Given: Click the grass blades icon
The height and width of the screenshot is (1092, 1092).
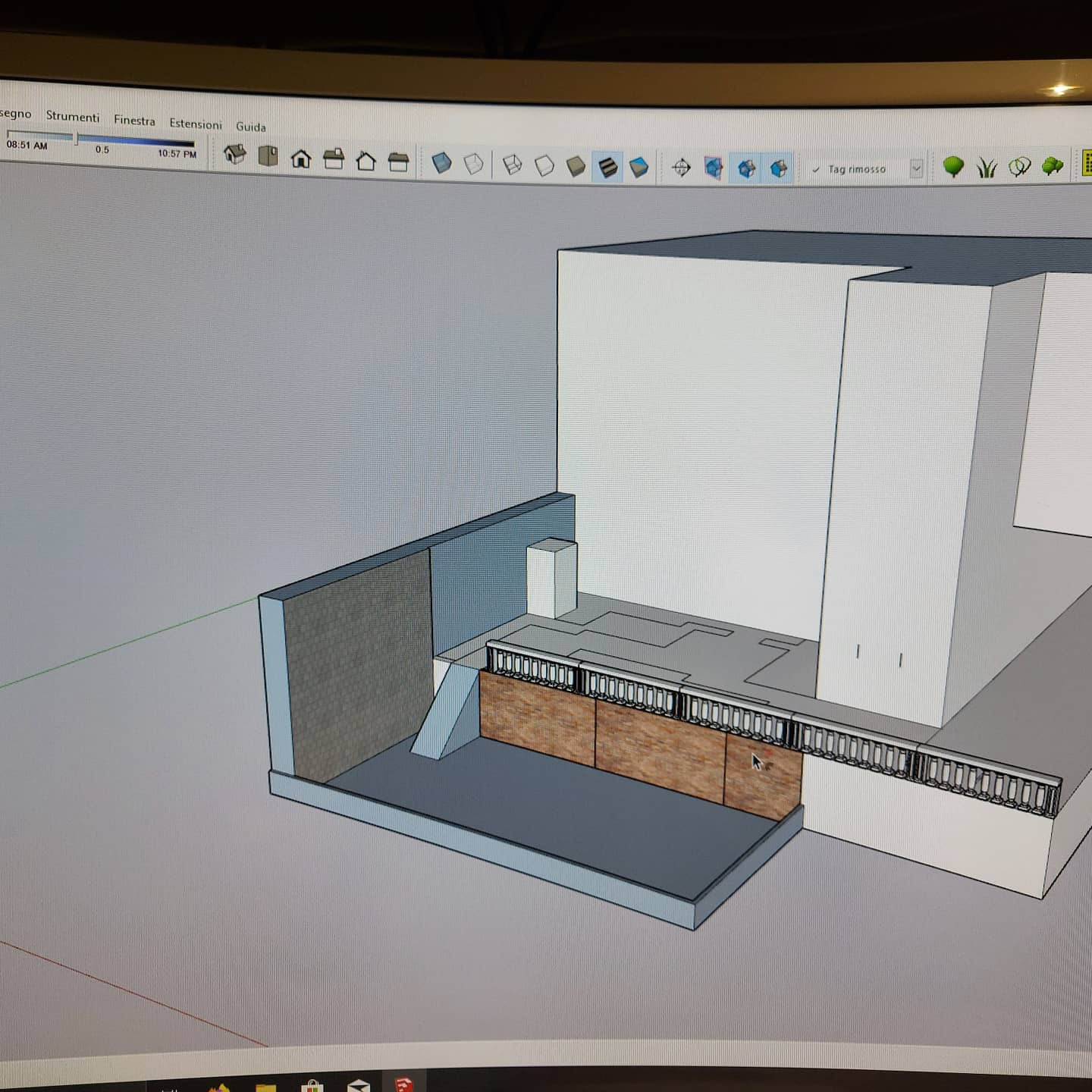Looking at the screenshot, I should click(987, 166).
